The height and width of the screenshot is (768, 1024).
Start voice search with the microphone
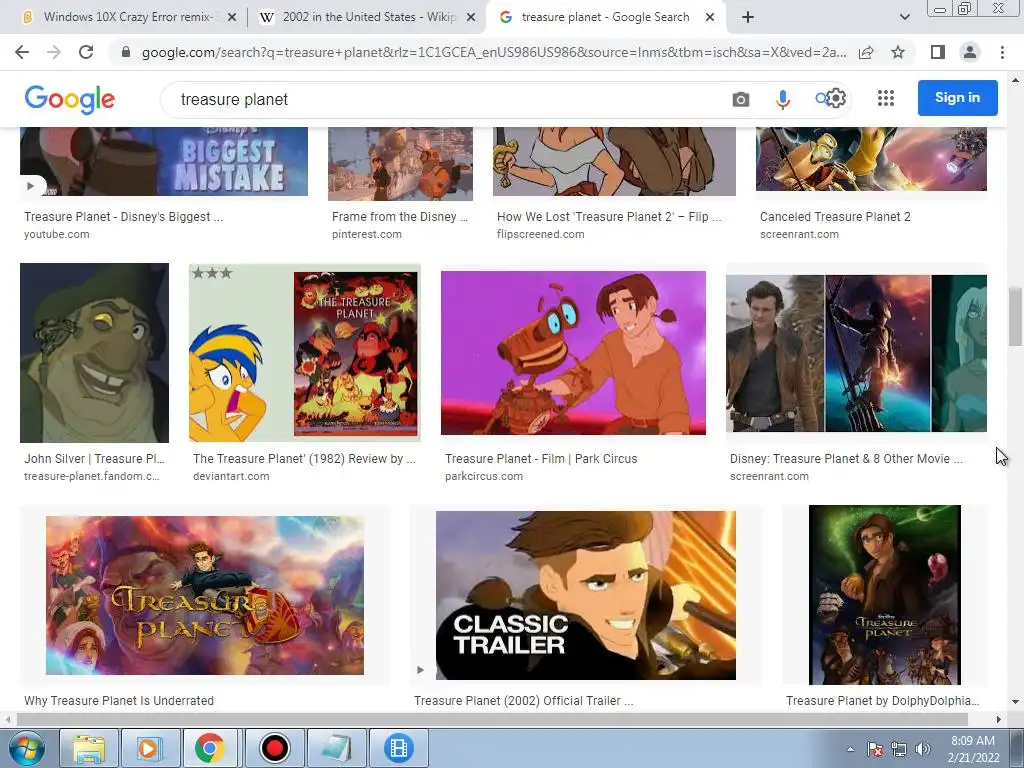pyautogui.click(x=782, y=99)
